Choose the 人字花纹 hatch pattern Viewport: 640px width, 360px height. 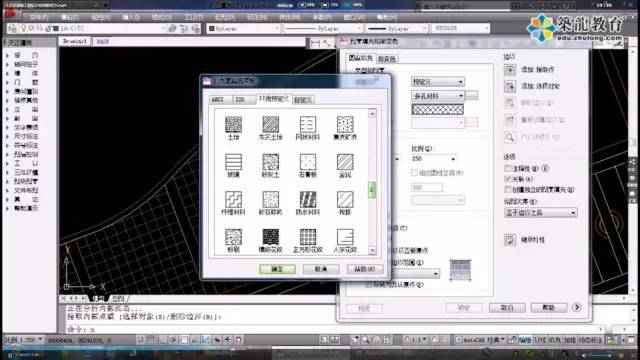(345, 237)
